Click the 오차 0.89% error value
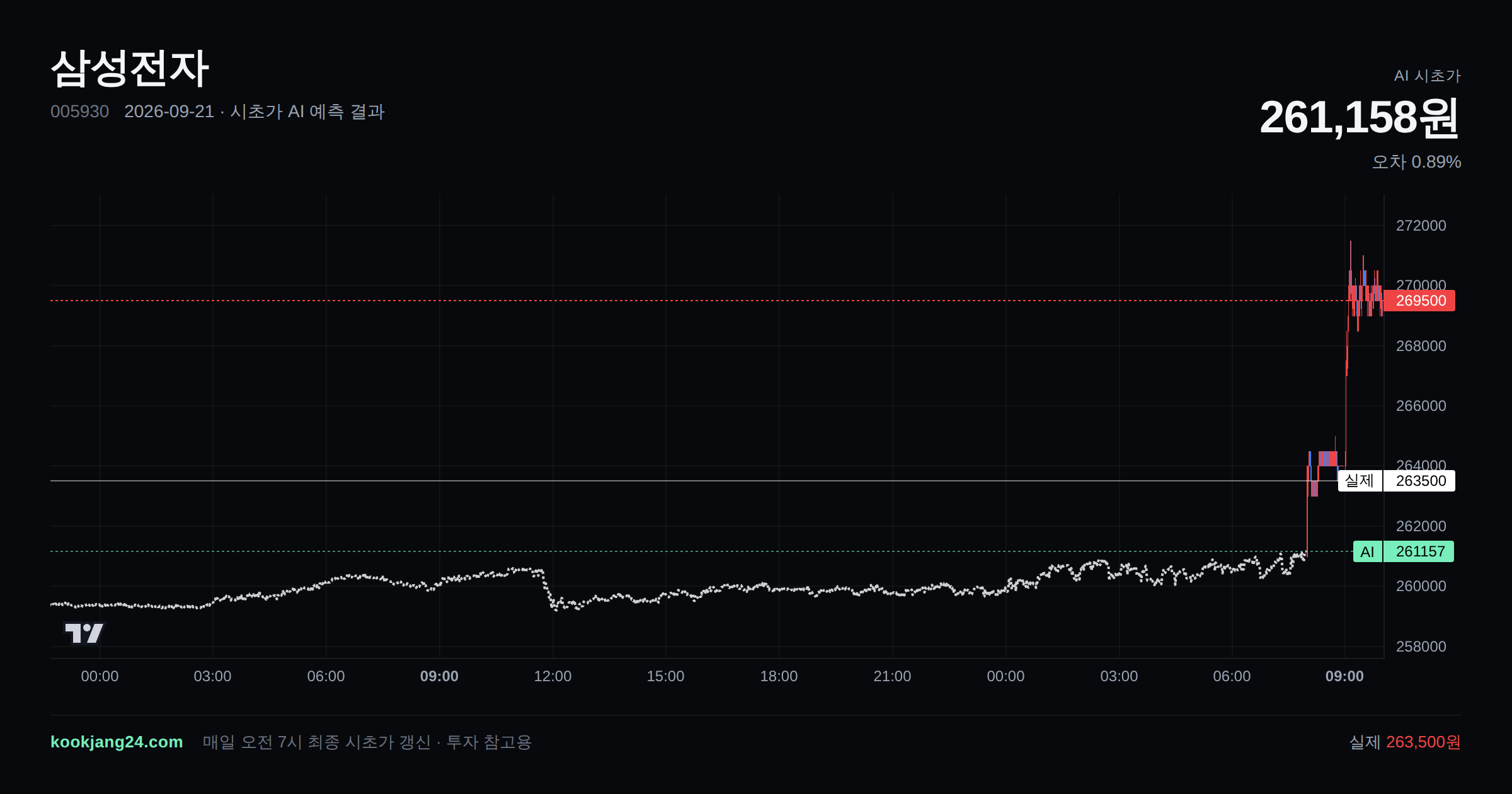The height and width of the screenshot is (794, 1512). [1416, 162]
